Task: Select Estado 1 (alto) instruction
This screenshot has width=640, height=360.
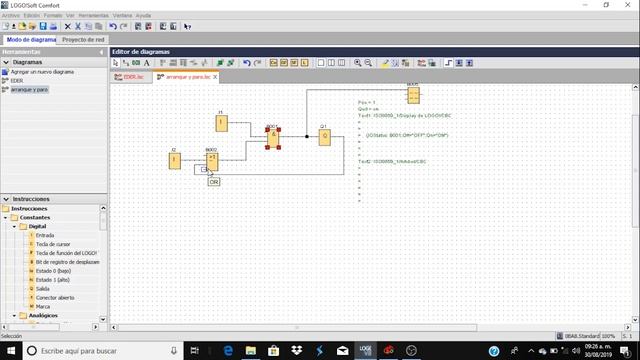Action: [53, 280]
